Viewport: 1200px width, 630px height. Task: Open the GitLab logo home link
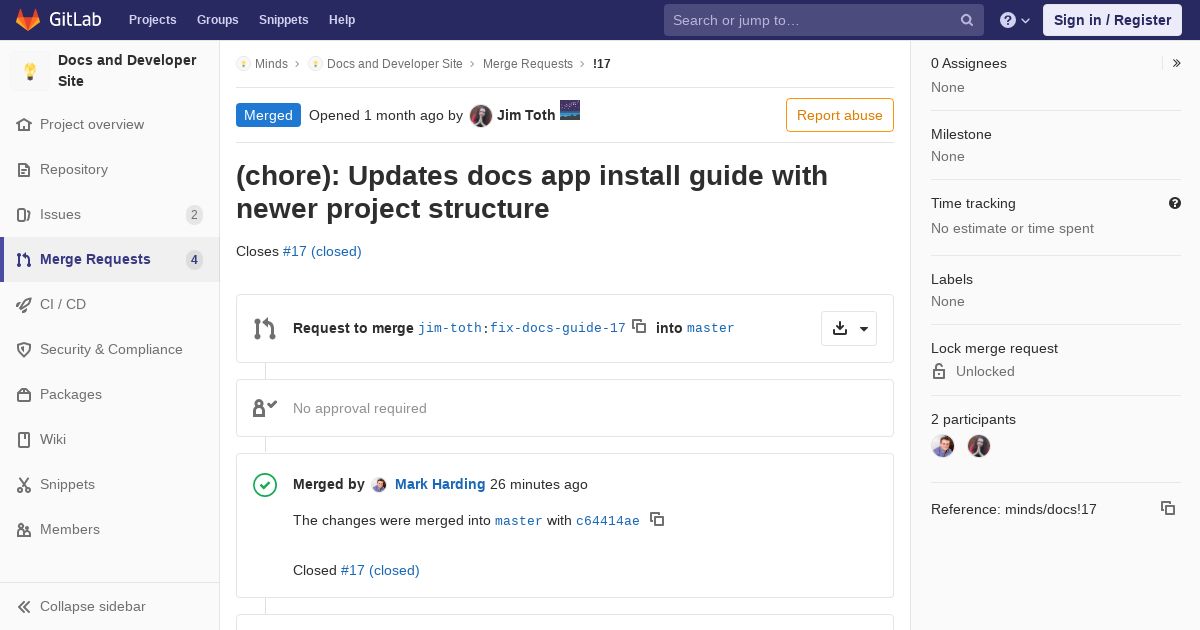coord(58,20)
